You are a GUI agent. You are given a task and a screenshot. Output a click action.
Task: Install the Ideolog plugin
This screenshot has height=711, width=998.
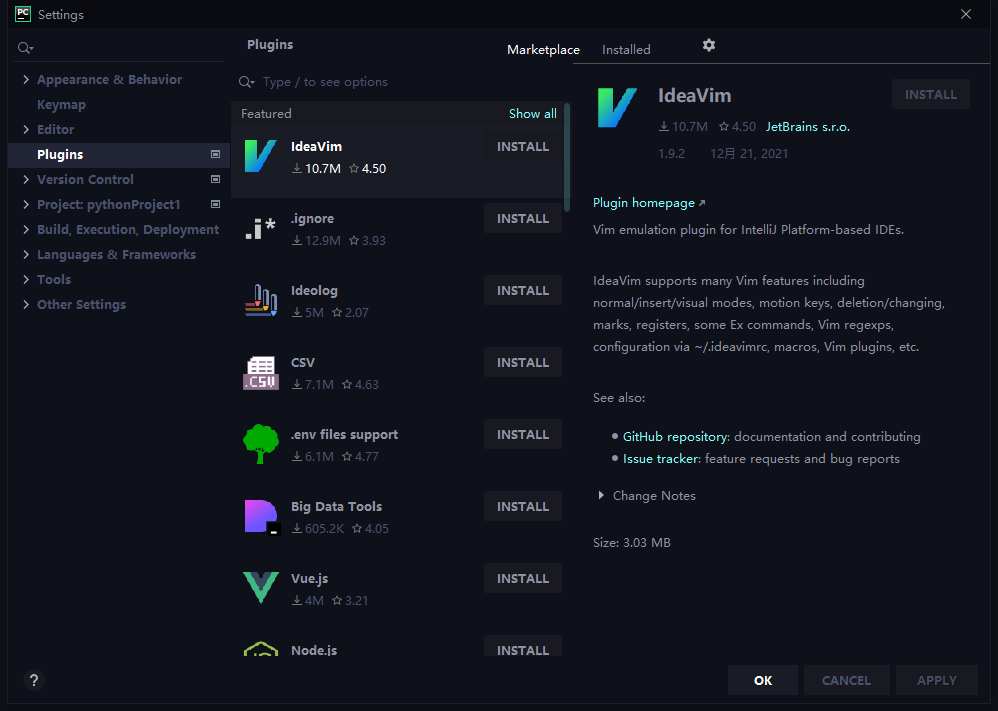523,290
